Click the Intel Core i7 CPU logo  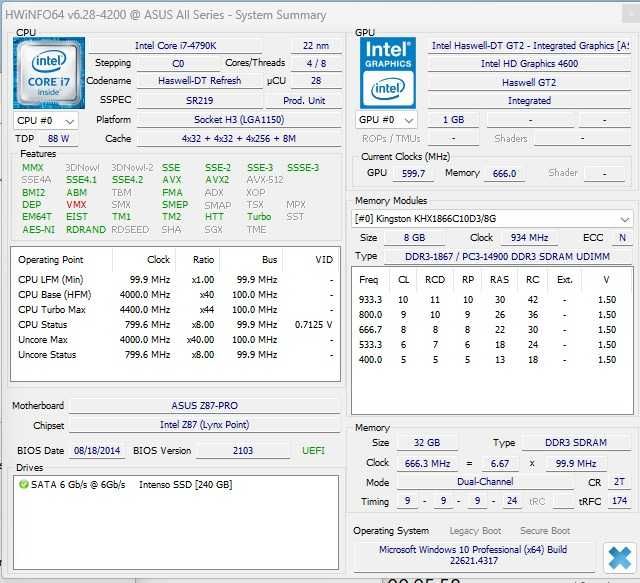pyautogui.click(x=49, y=73)
